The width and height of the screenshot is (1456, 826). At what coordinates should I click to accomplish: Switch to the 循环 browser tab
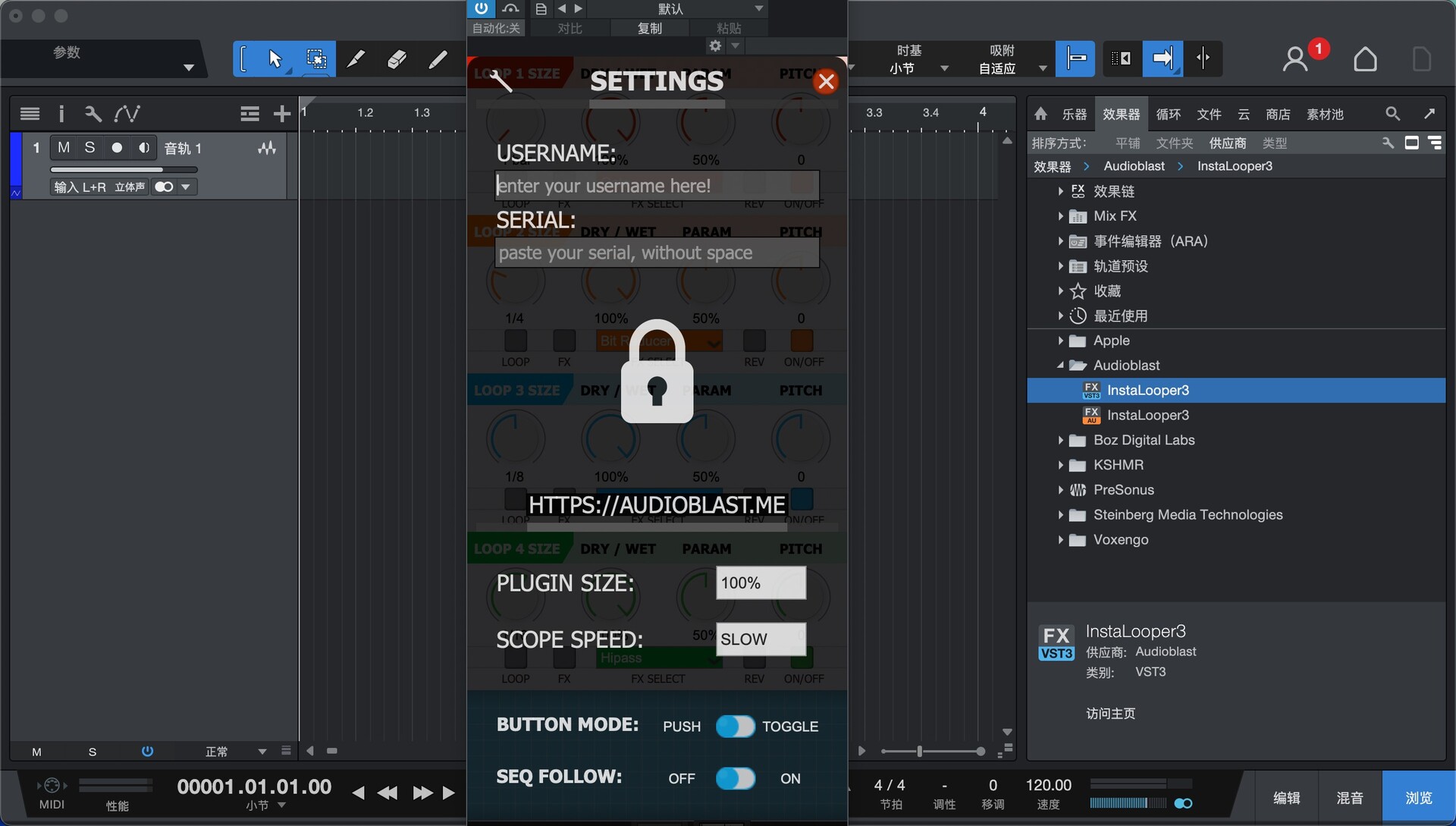pyautogui.click(x=1168, y=114)
